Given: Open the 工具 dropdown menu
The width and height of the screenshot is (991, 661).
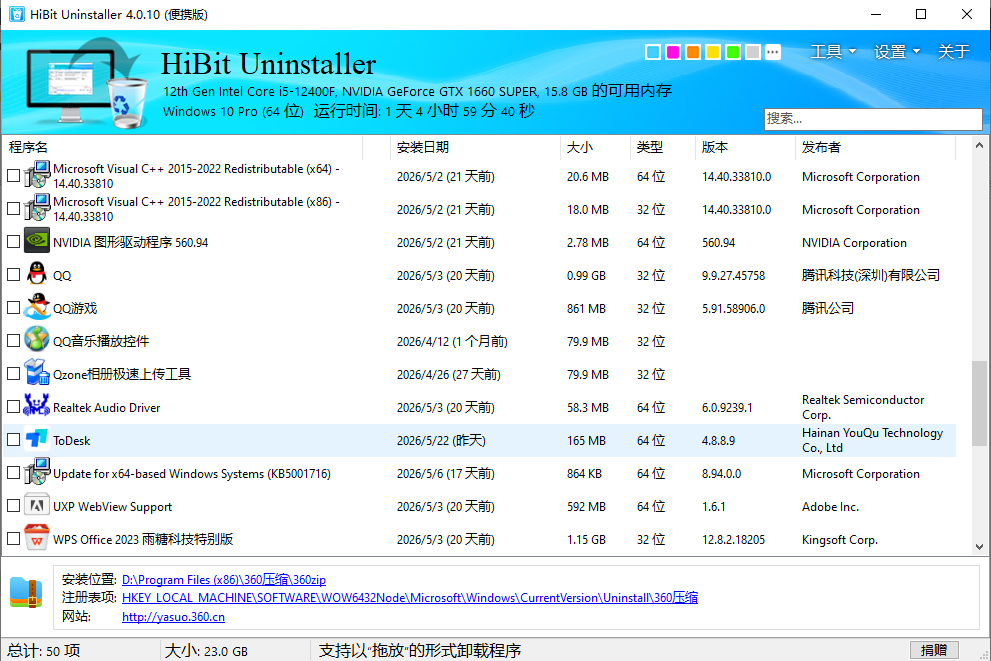Looking at the screenshot, I should point(833,52).
